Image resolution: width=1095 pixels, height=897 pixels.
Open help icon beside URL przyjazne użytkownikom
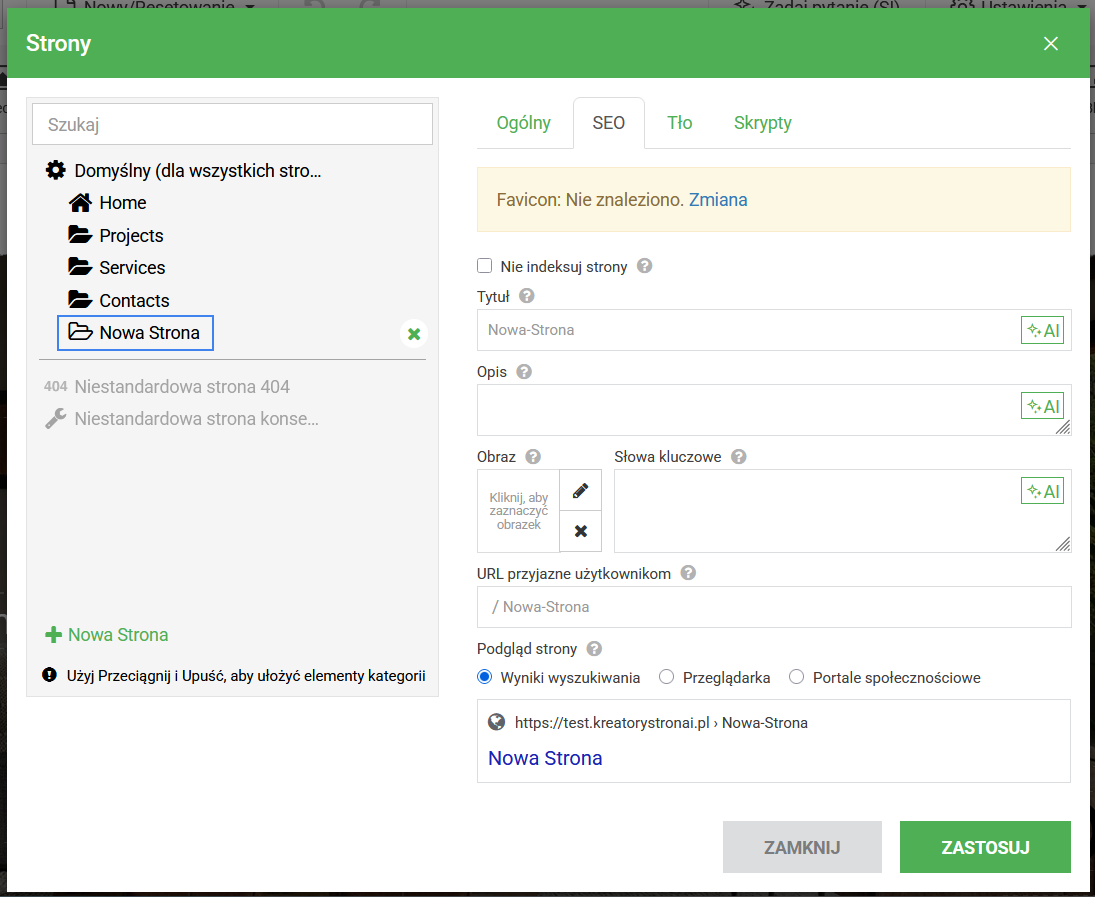688,573
